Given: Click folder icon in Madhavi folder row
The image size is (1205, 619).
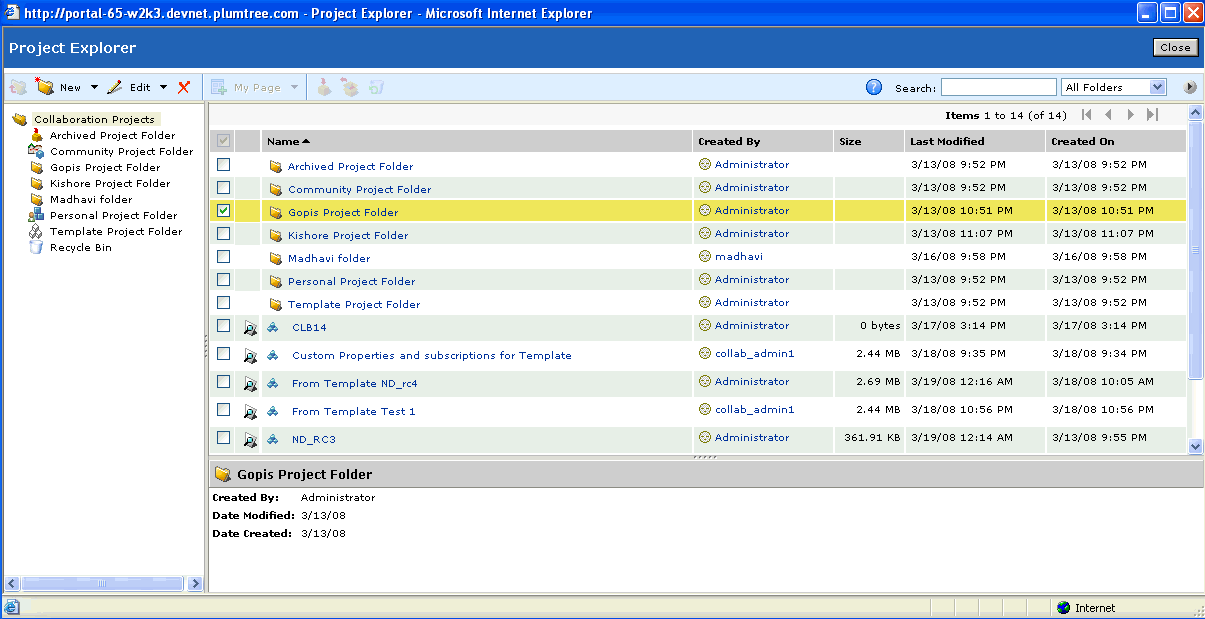Looking at the screenshot, I should tap(276, 258).
